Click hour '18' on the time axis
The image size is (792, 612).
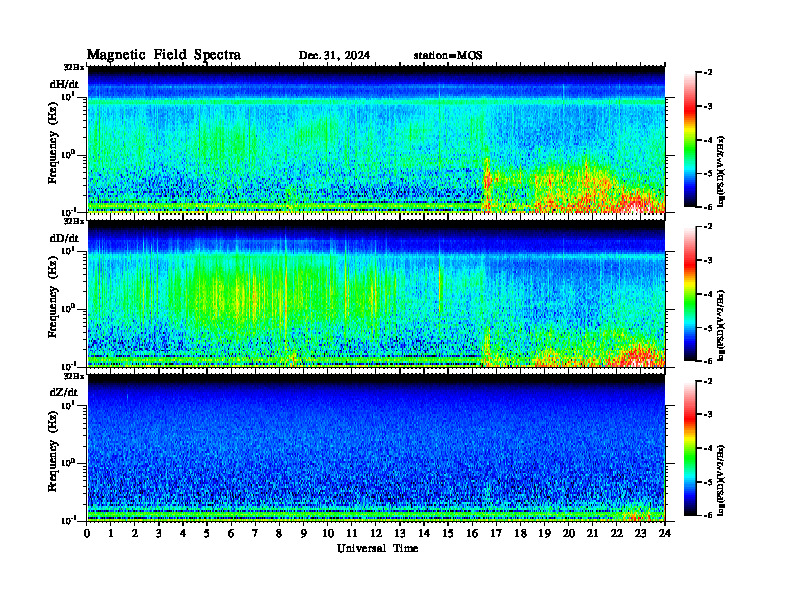(x=520, y=534)
